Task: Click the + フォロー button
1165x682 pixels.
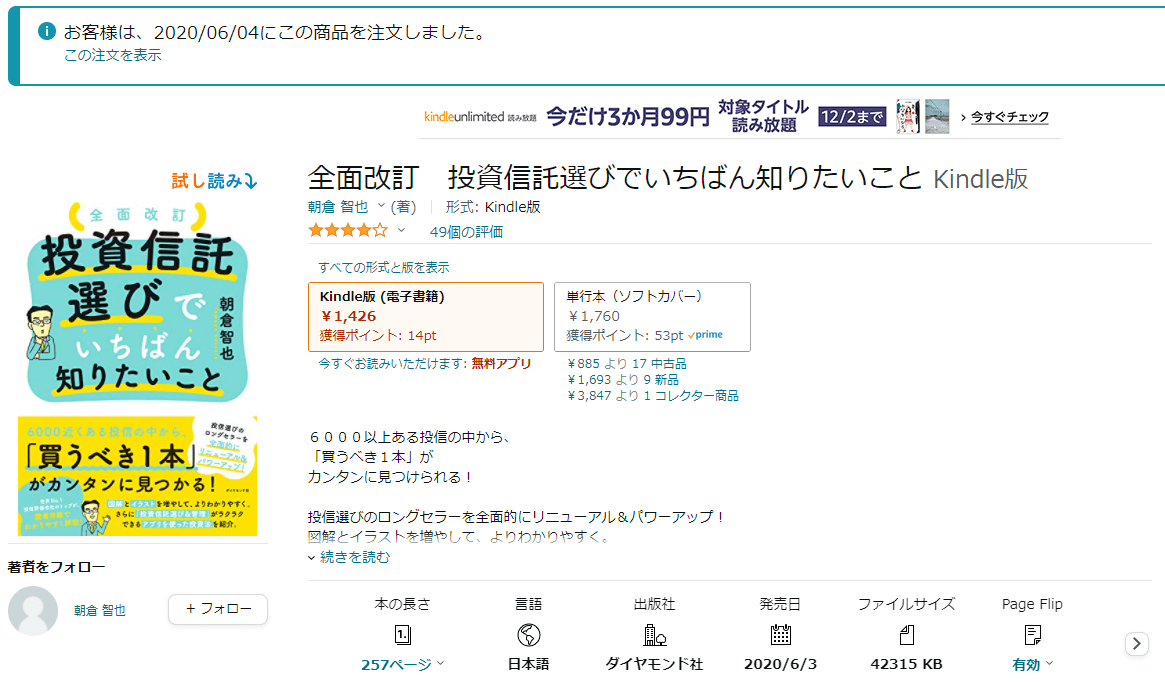Action: click(218, 609)
